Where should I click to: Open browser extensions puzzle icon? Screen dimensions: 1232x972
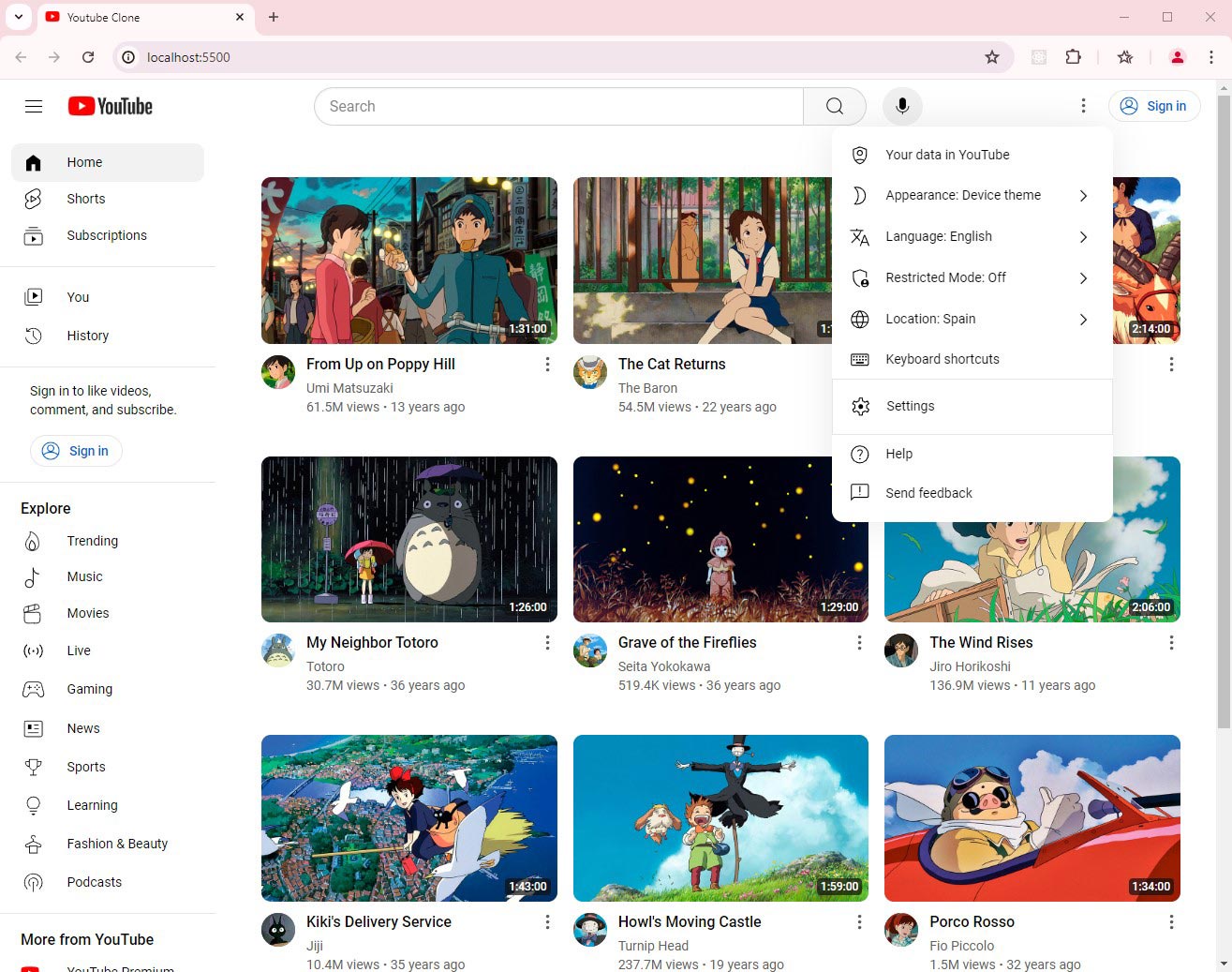(1074, 57)
